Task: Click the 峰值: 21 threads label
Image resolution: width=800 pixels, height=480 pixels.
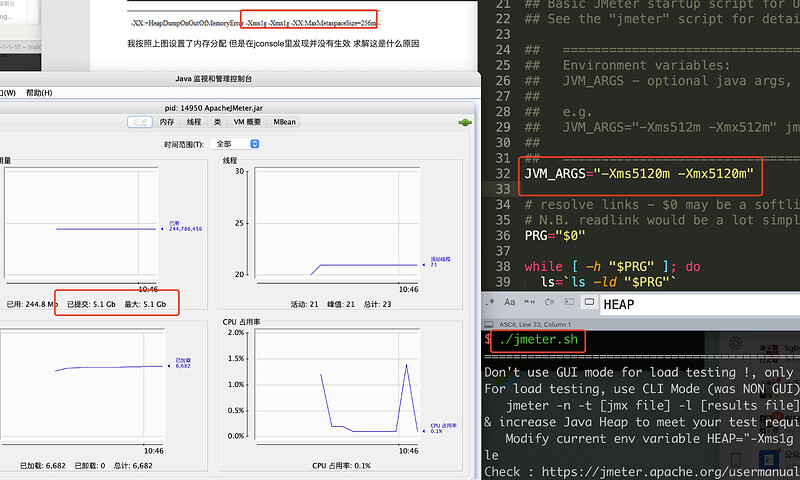Action: click(341, 304)
